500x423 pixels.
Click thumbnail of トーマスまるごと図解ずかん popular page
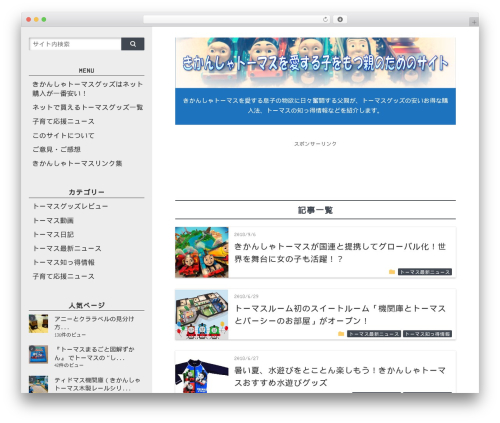tap(38, 354)
